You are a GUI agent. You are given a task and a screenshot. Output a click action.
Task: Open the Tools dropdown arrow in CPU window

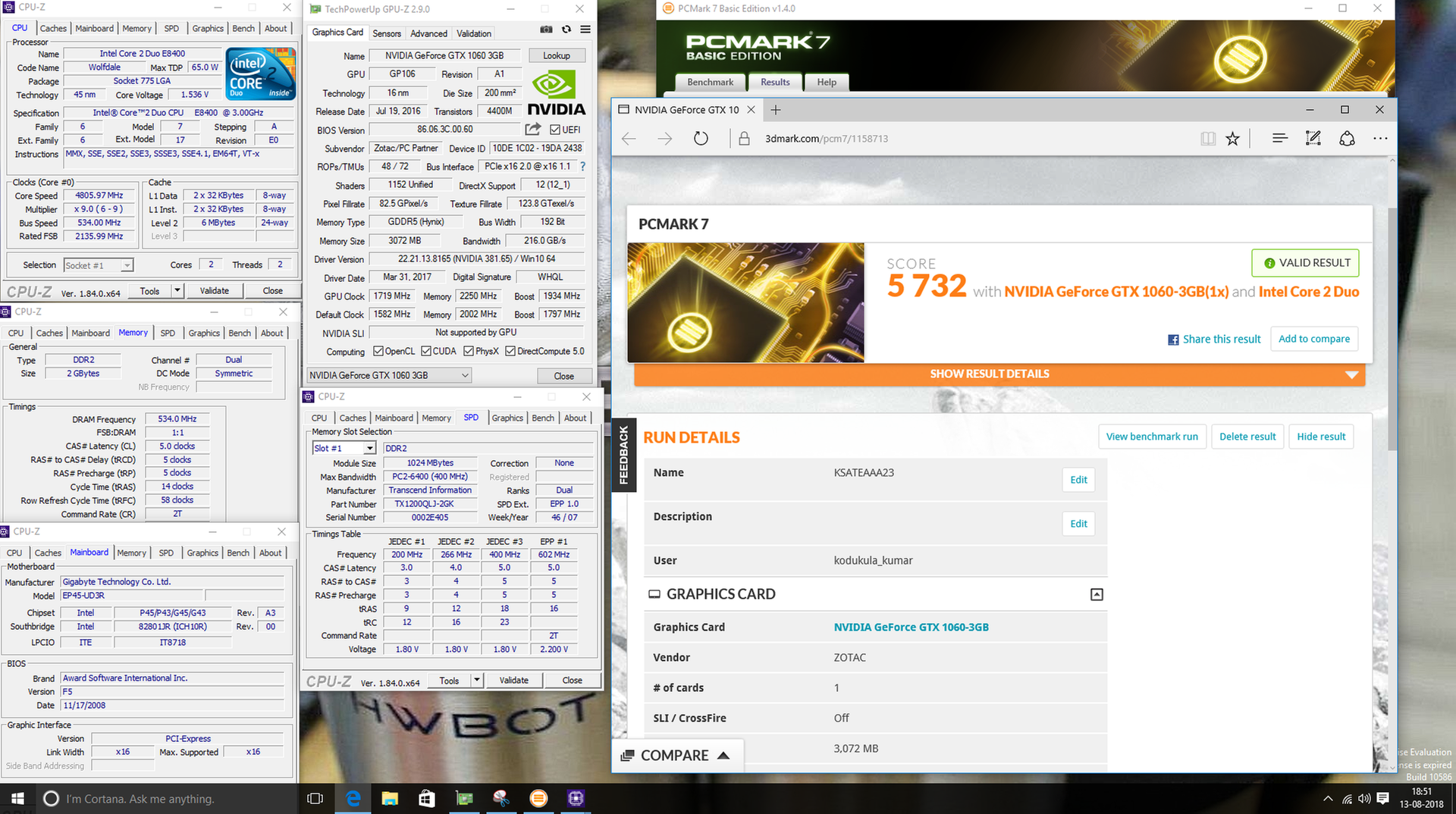[x=177, y=290]
